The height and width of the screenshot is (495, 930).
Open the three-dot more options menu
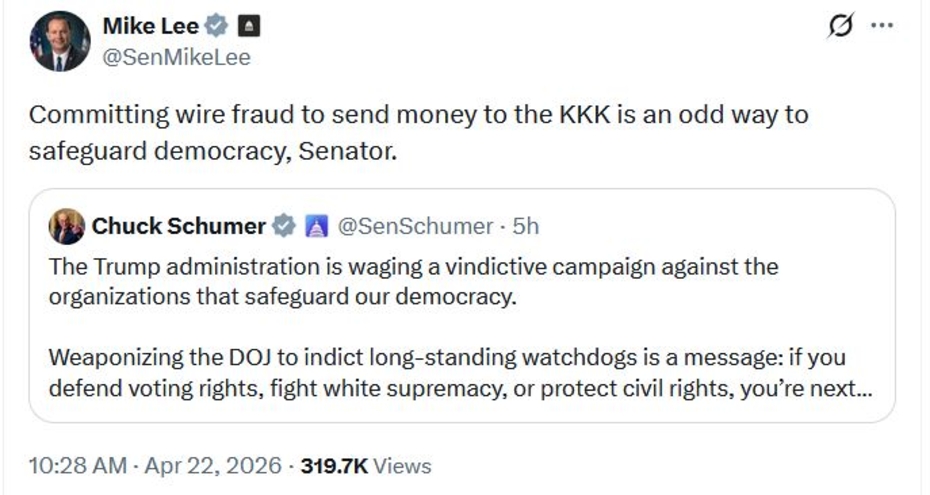(x=881, y=26)
